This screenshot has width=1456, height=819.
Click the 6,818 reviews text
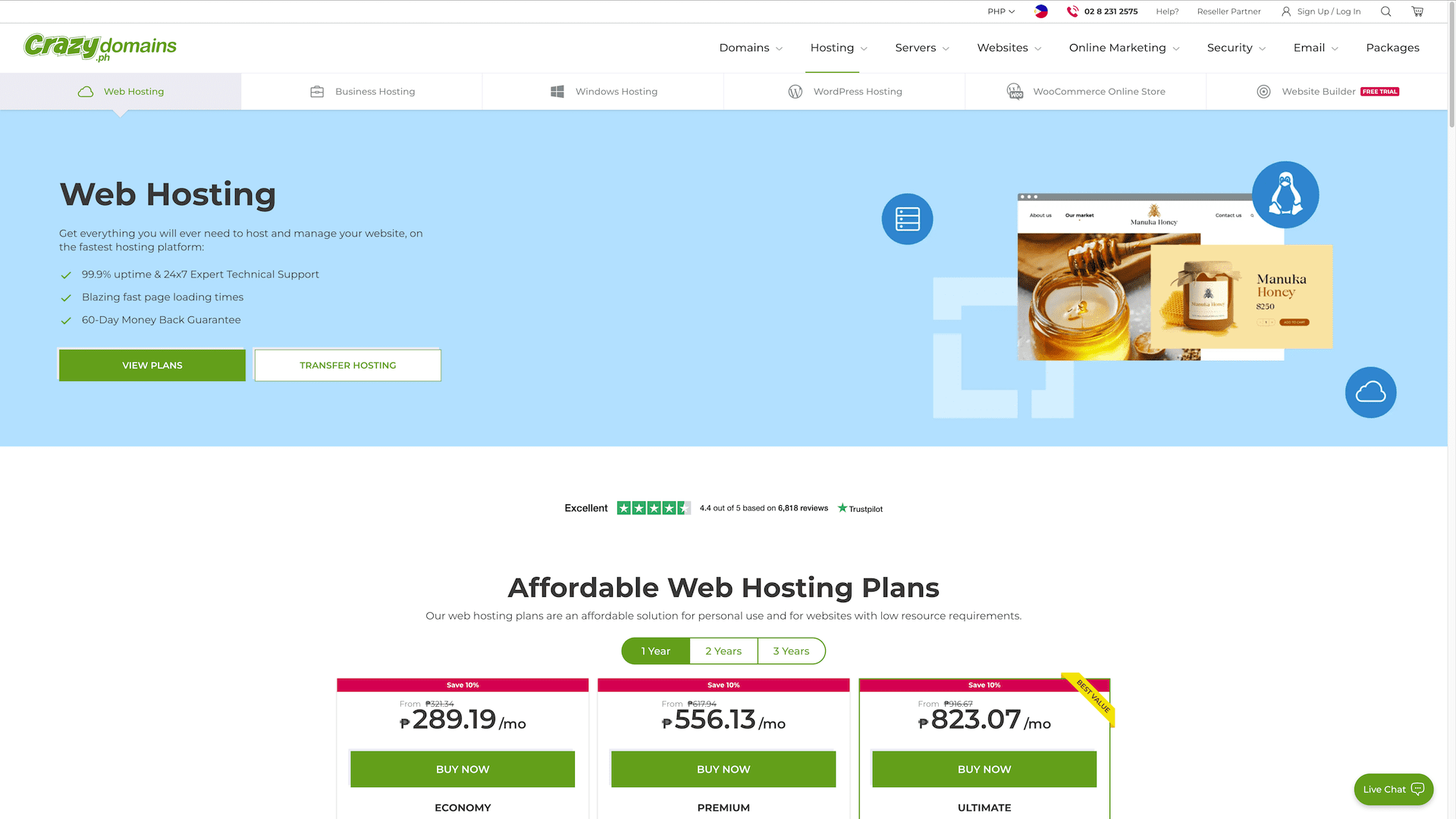click(802, 508)
